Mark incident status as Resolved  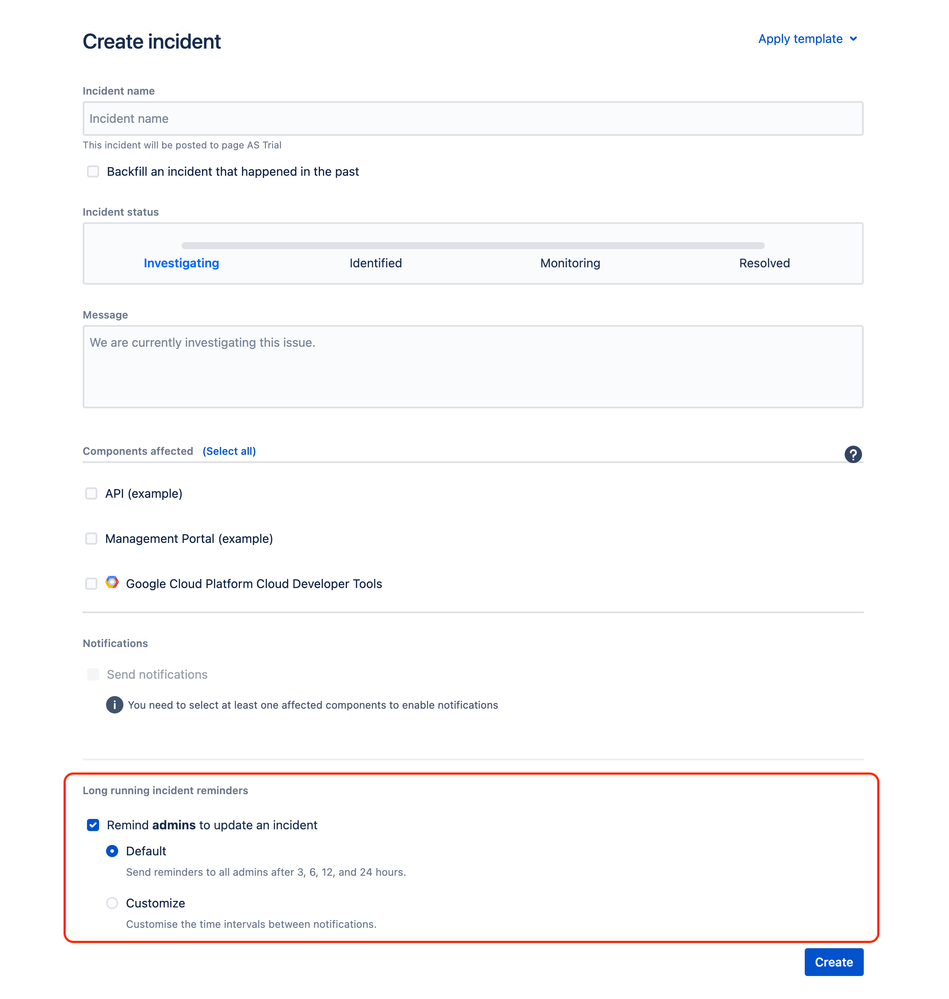(764, 263)
